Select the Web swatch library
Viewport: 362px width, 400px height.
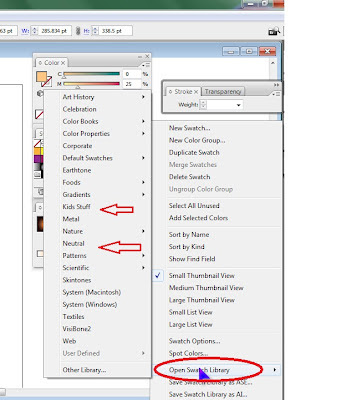click(x=97, y=341)
